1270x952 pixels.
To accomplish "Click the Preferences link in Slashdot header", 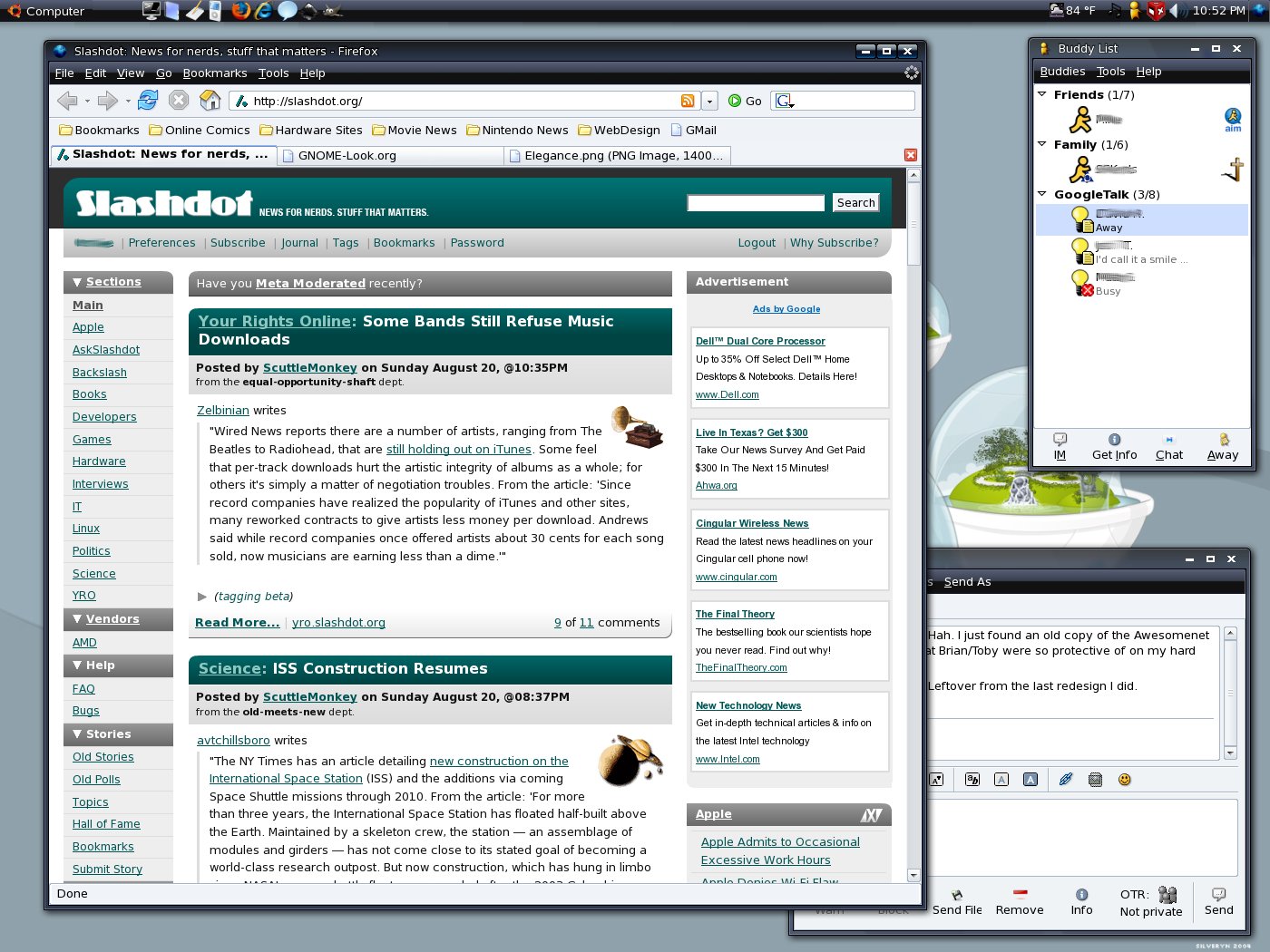I will 161,243.
